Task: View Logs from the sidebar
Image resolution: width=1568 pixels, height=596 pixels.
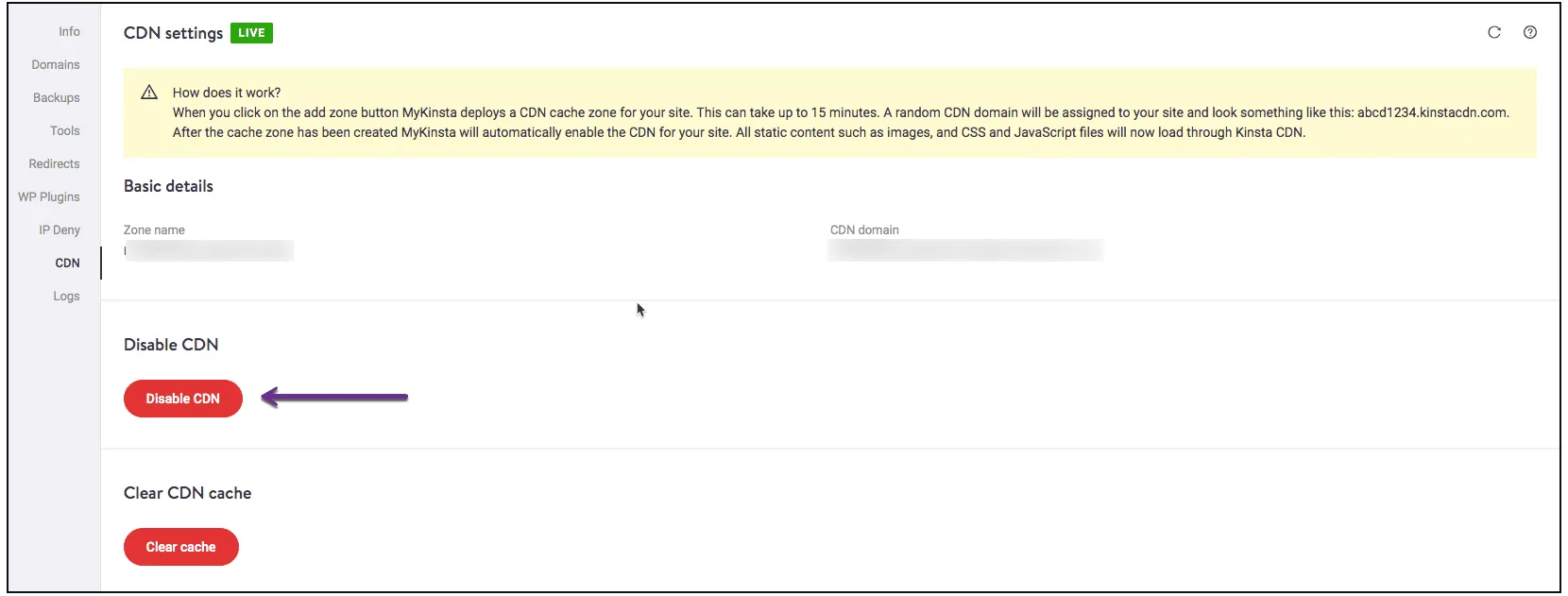Action: pyautogui.click(x=66, y=296)
